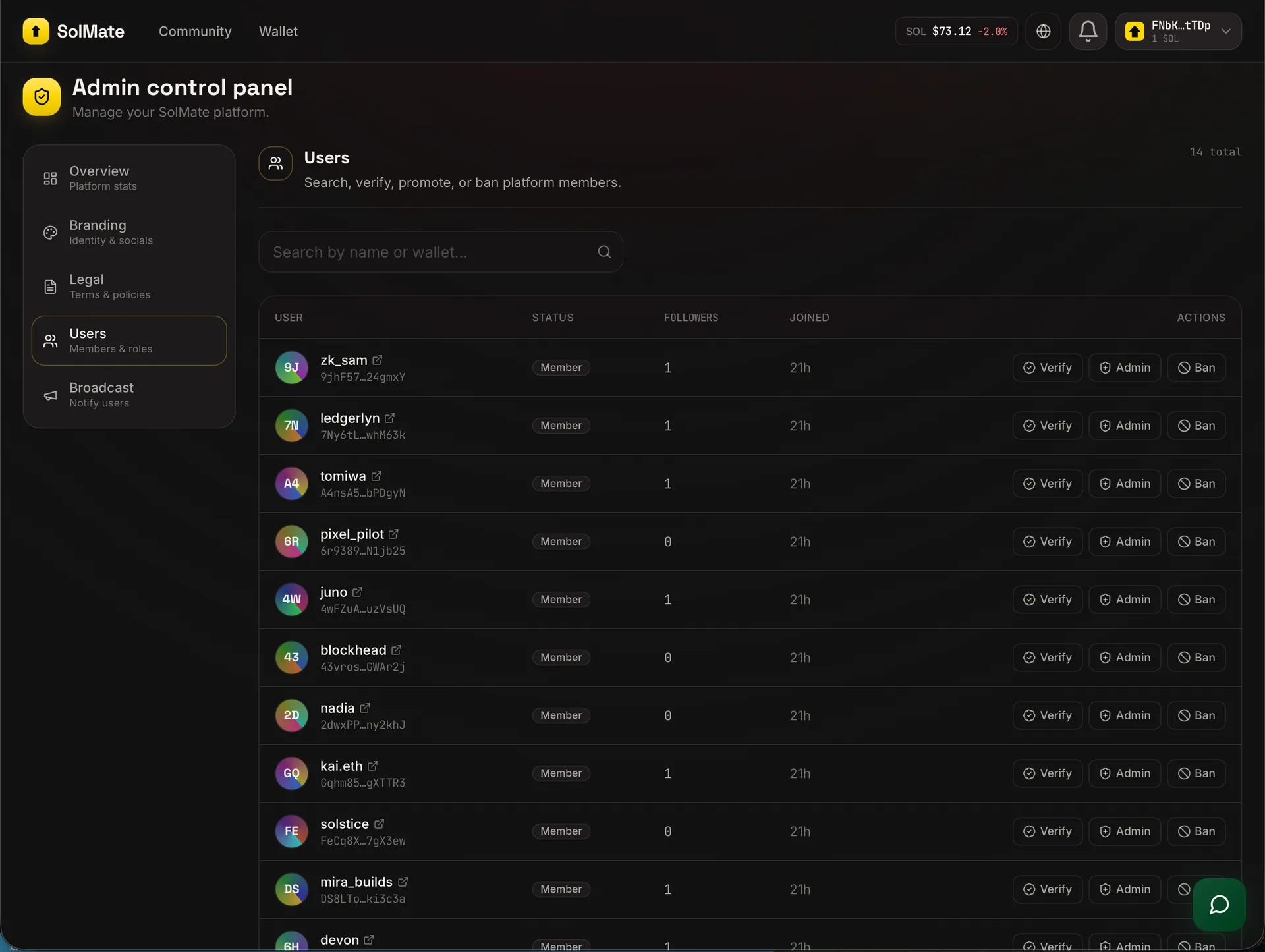Screen dimensions: 1265x952
Task: Open the notifications bell
Action: 1088,31
